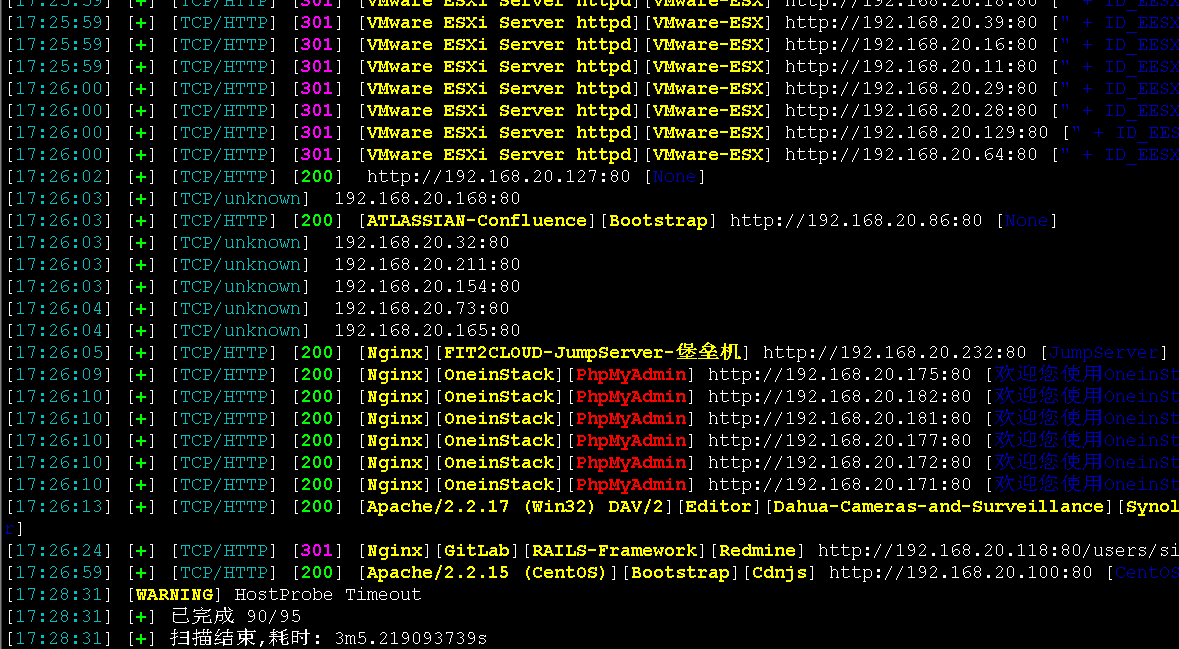Click the blue JumpServer page title
This screenshot has width=1179, height=649.
pyautogui.click(x=1104, y=352)
